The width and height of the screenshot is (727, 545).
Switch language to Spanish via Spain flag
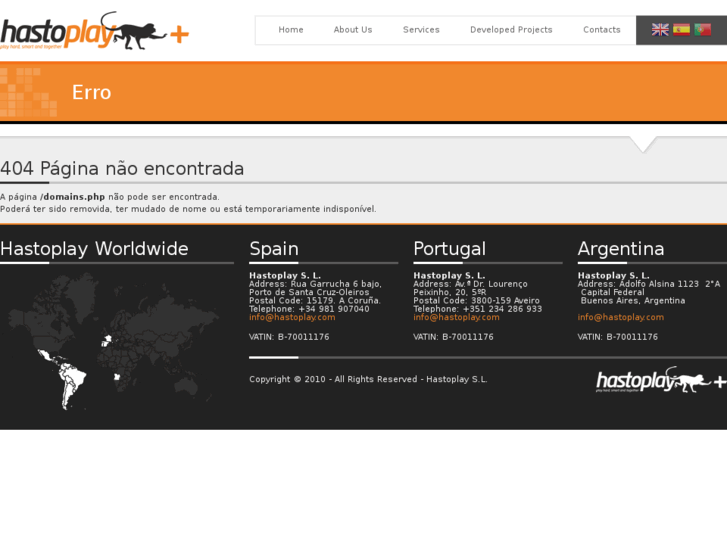click(x=681, y=30)
